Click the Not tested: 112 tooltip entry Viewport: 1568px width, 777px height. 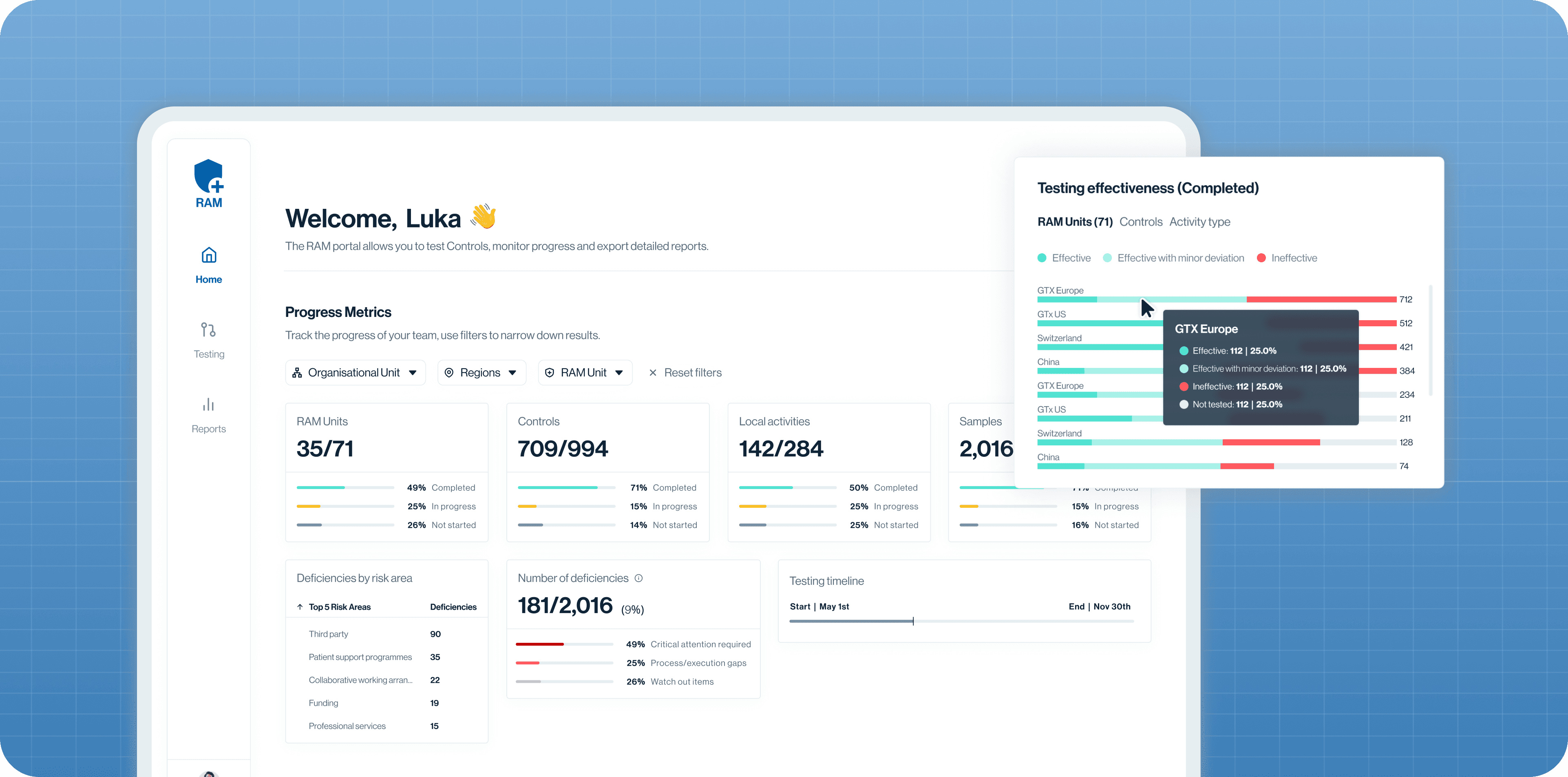1231,404
